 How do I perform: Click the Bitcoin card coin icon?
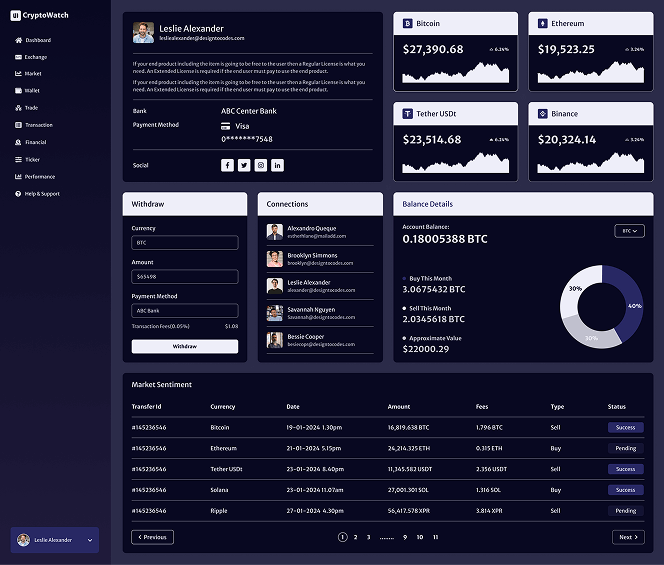pos(408,23)
